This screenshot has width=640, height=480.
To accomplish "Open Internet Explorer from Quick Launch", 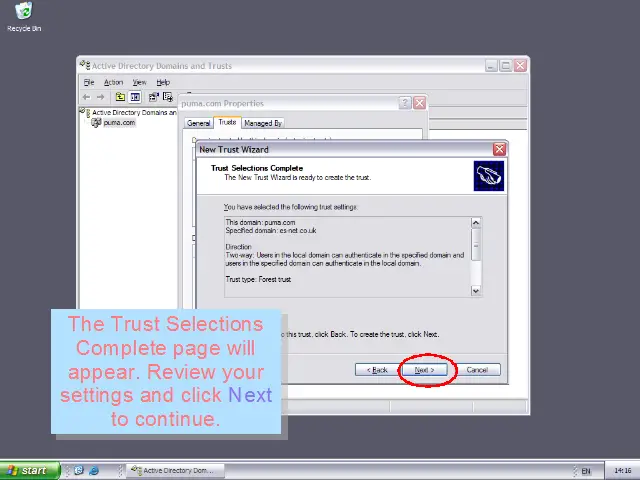I will coord(94,471).
